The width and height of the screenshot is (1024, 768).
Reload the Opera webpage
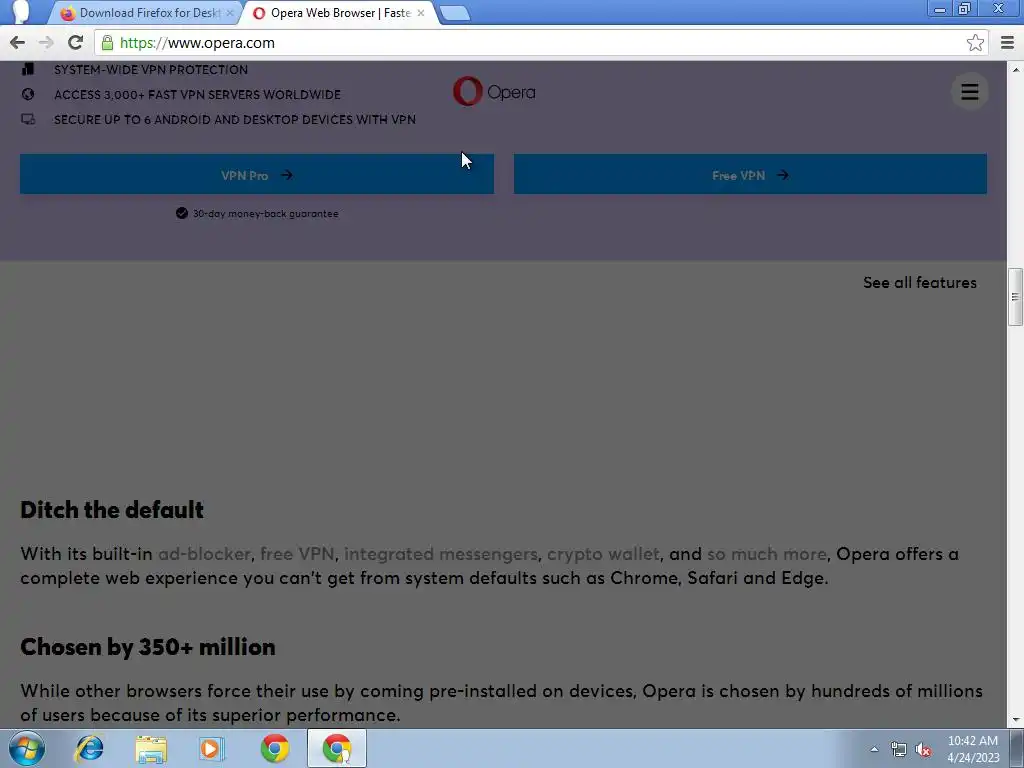(75, 43)
